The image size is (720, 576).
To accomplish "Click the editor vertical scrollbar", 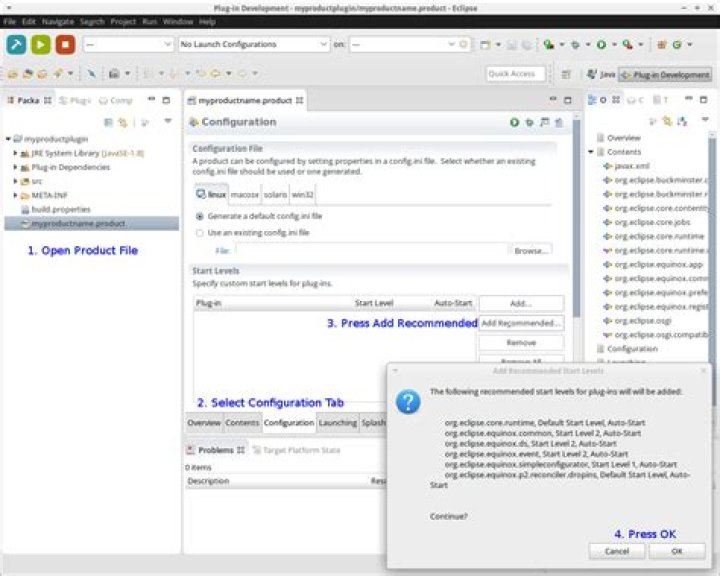I will (x=576, y=220).
